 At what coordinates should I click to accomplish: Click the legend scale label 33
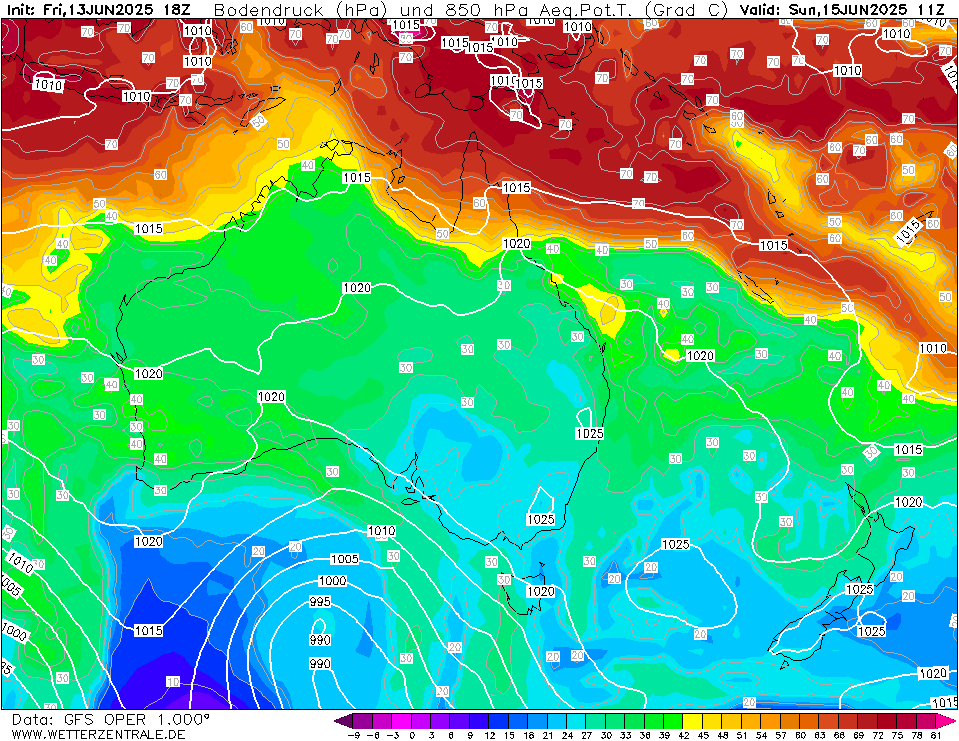tap(625, 735)
